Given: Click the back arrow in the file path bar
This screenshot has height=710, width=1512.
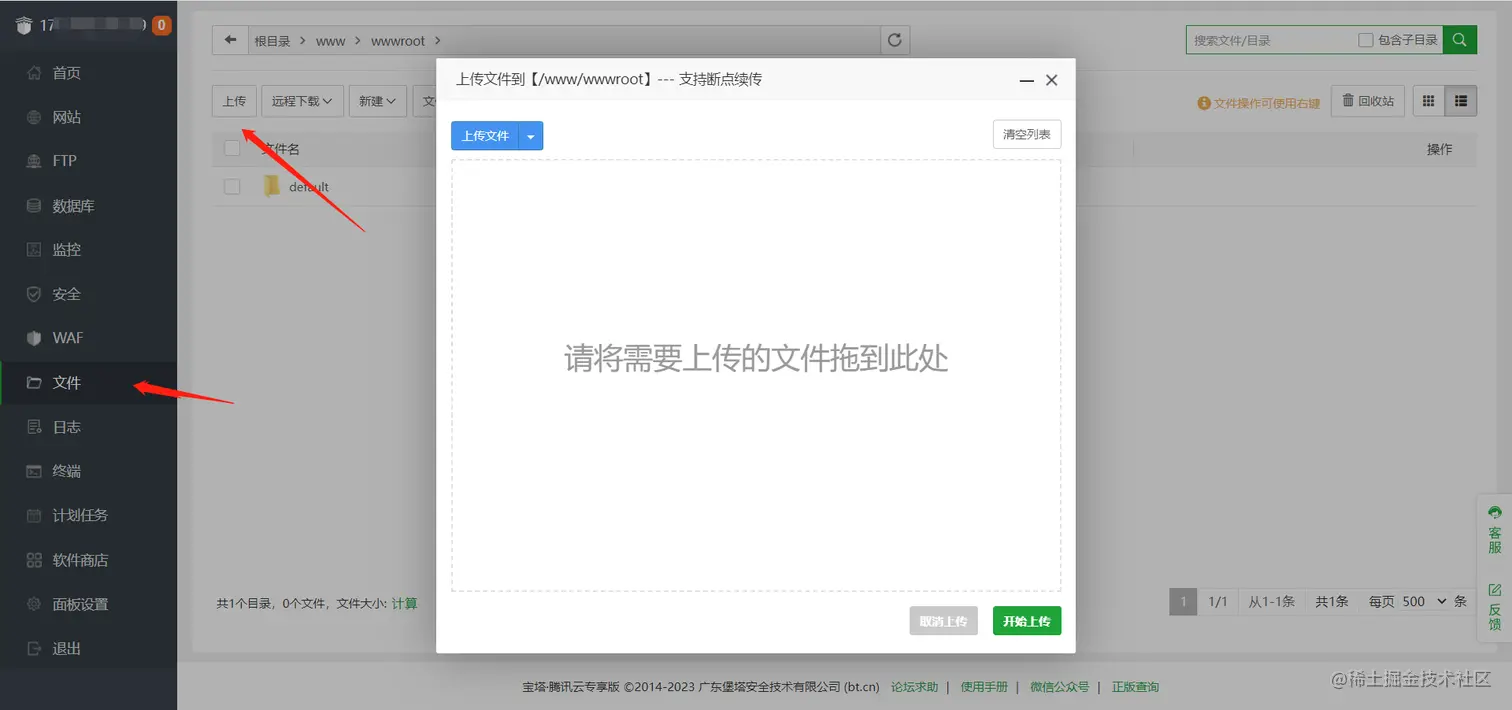Looking at the screenshot, I should 230,39.
